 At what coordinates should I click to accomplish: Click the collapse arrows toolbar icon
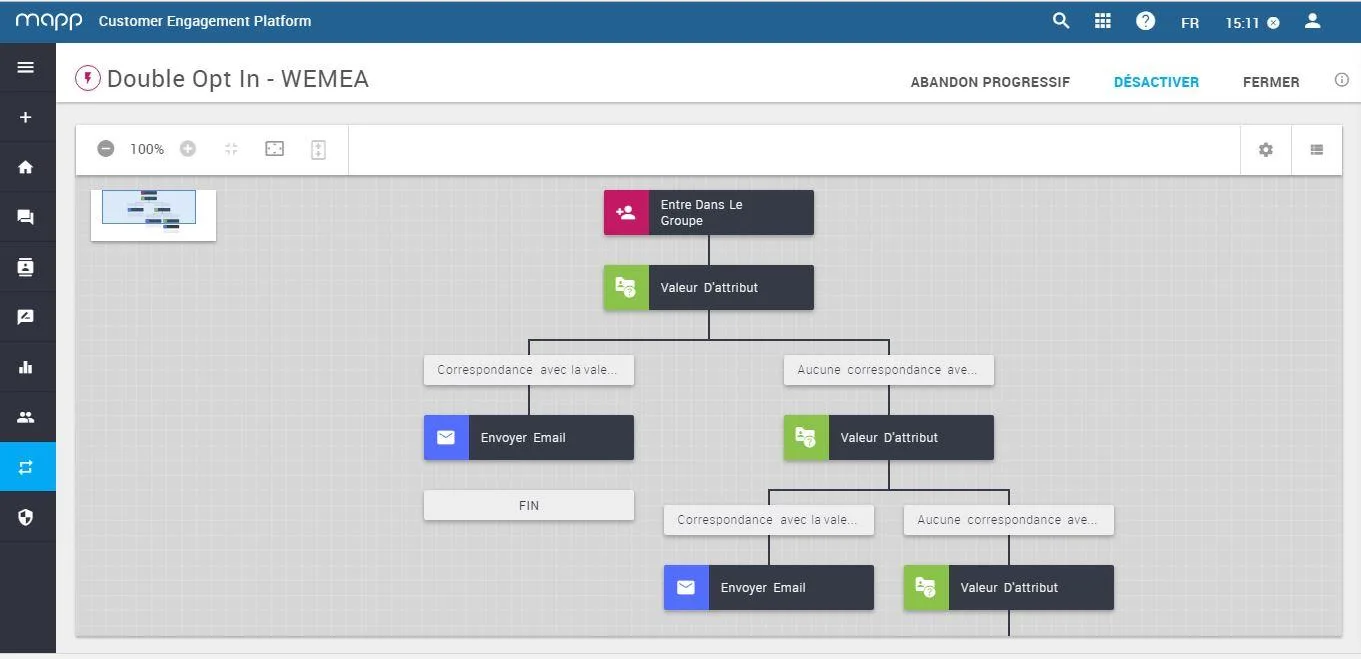231,149
